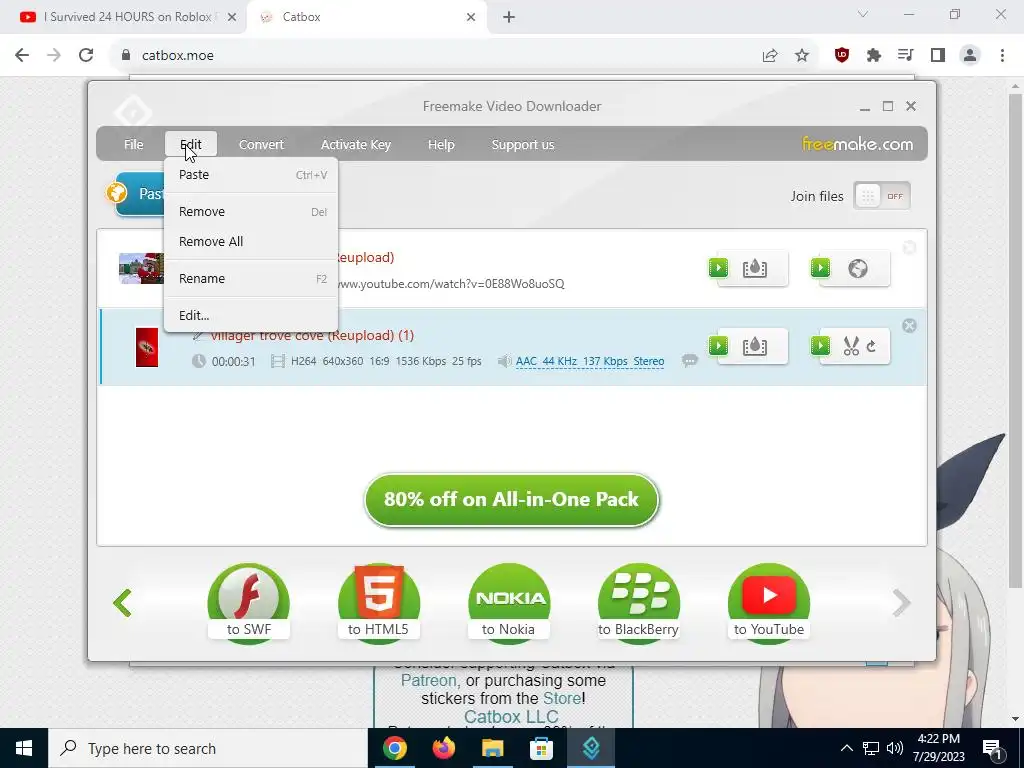Click the subtitles speech bubble icon
The height and width of the screenshot is (768, 1024).
(x=690, y=360)
